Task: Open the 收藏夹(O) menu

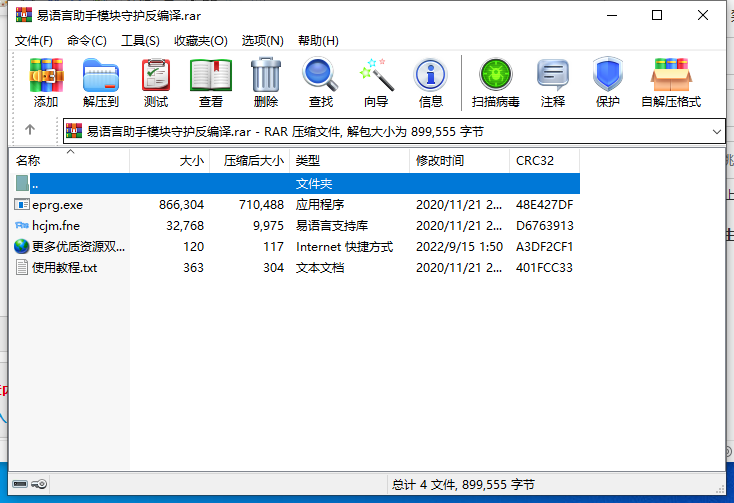Action: (x=201, y=41)
